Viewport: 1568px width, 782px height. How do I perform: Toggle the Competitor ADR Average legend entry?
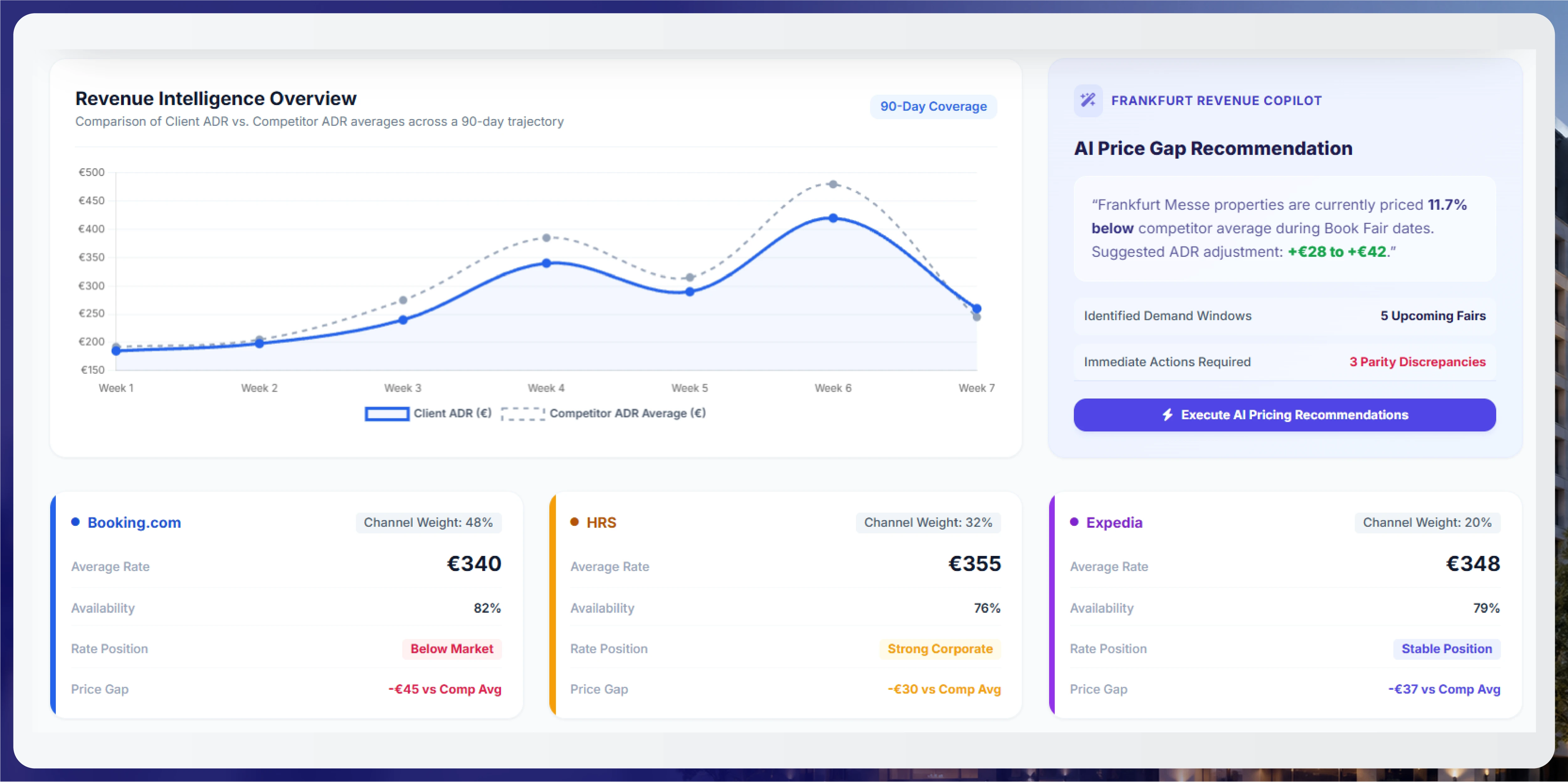pyautogui.click(x=603, y=414)
